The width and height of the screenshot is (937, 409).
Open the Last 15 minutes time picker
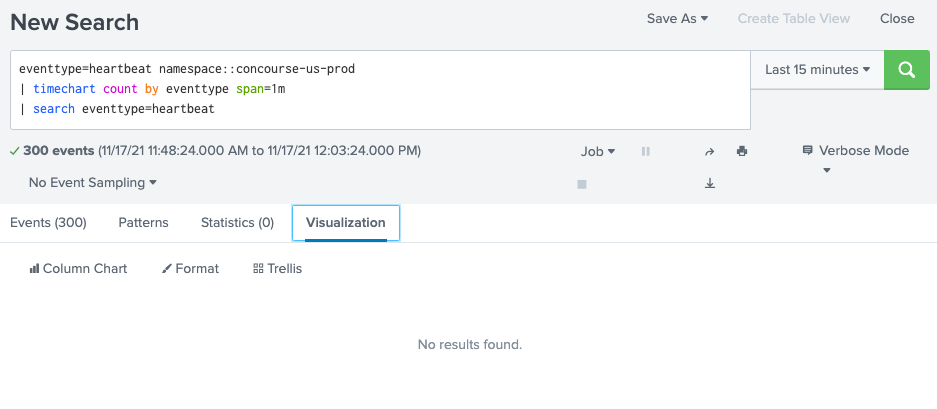[x=817, y=69]
